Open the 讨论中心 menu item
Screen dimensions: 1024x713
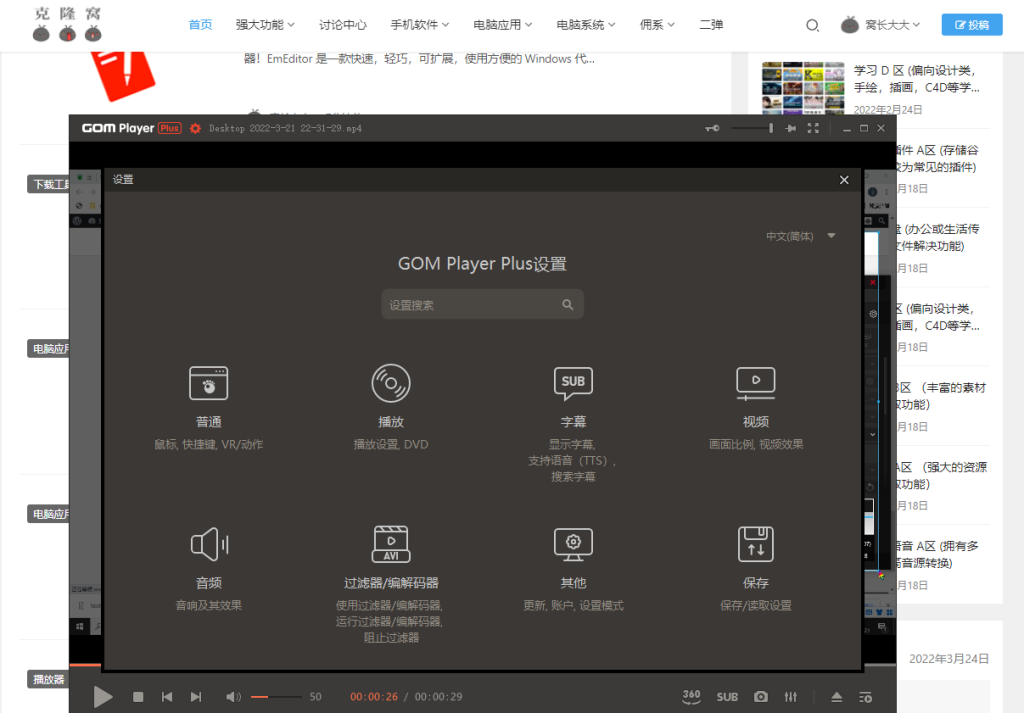click(342, 25)
